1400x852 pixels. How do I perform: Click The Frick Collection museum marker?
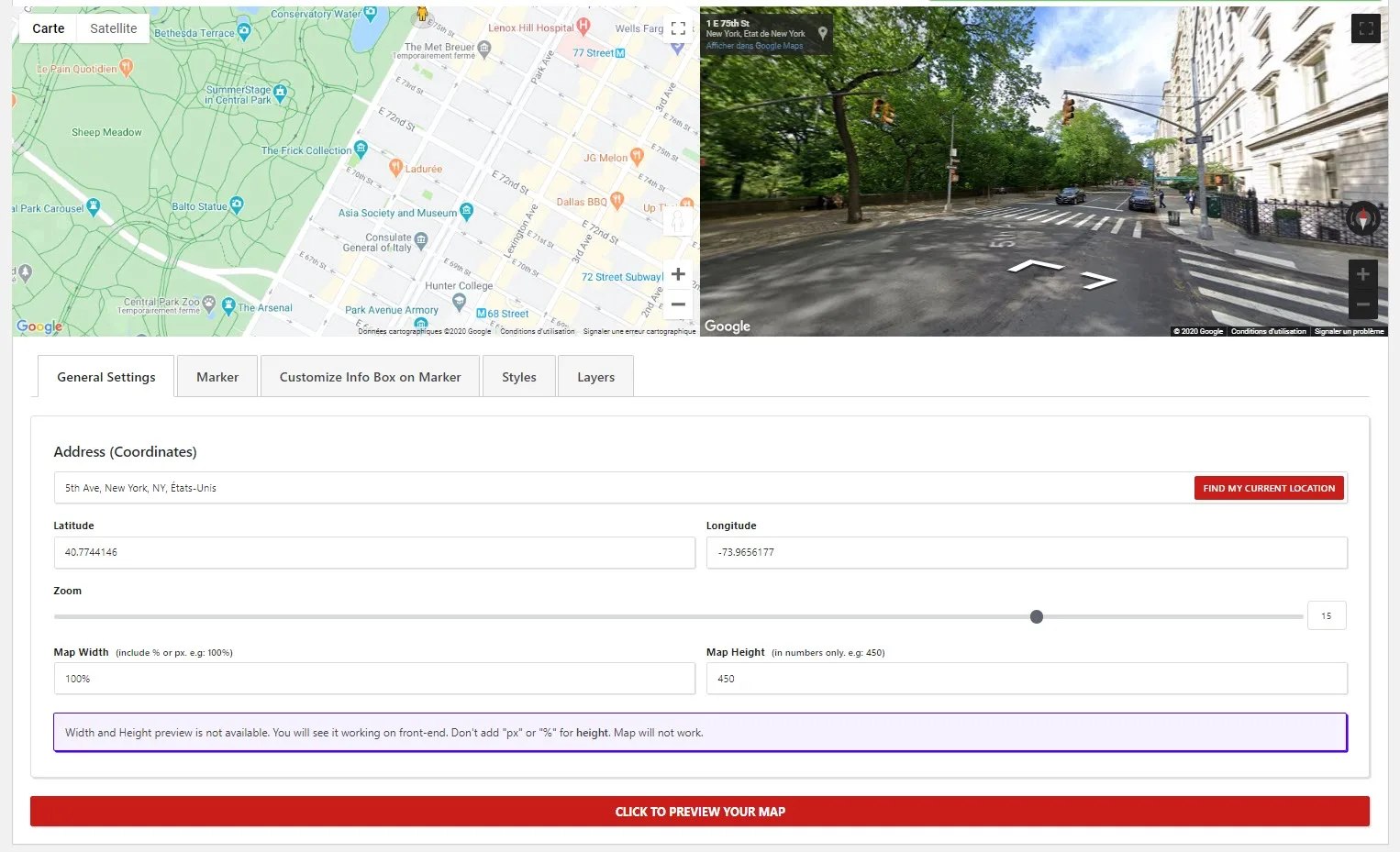361,148
